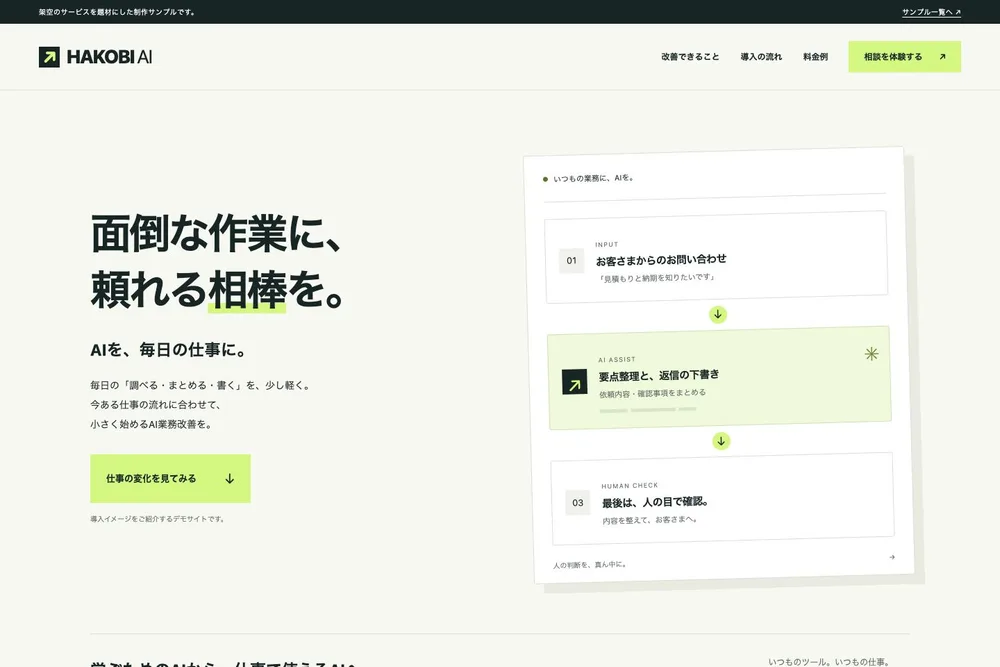This screenshot has height=667, width=1000.
Task: Click the green down arrow below the AI ASSIST card
Action: point(721,441)
